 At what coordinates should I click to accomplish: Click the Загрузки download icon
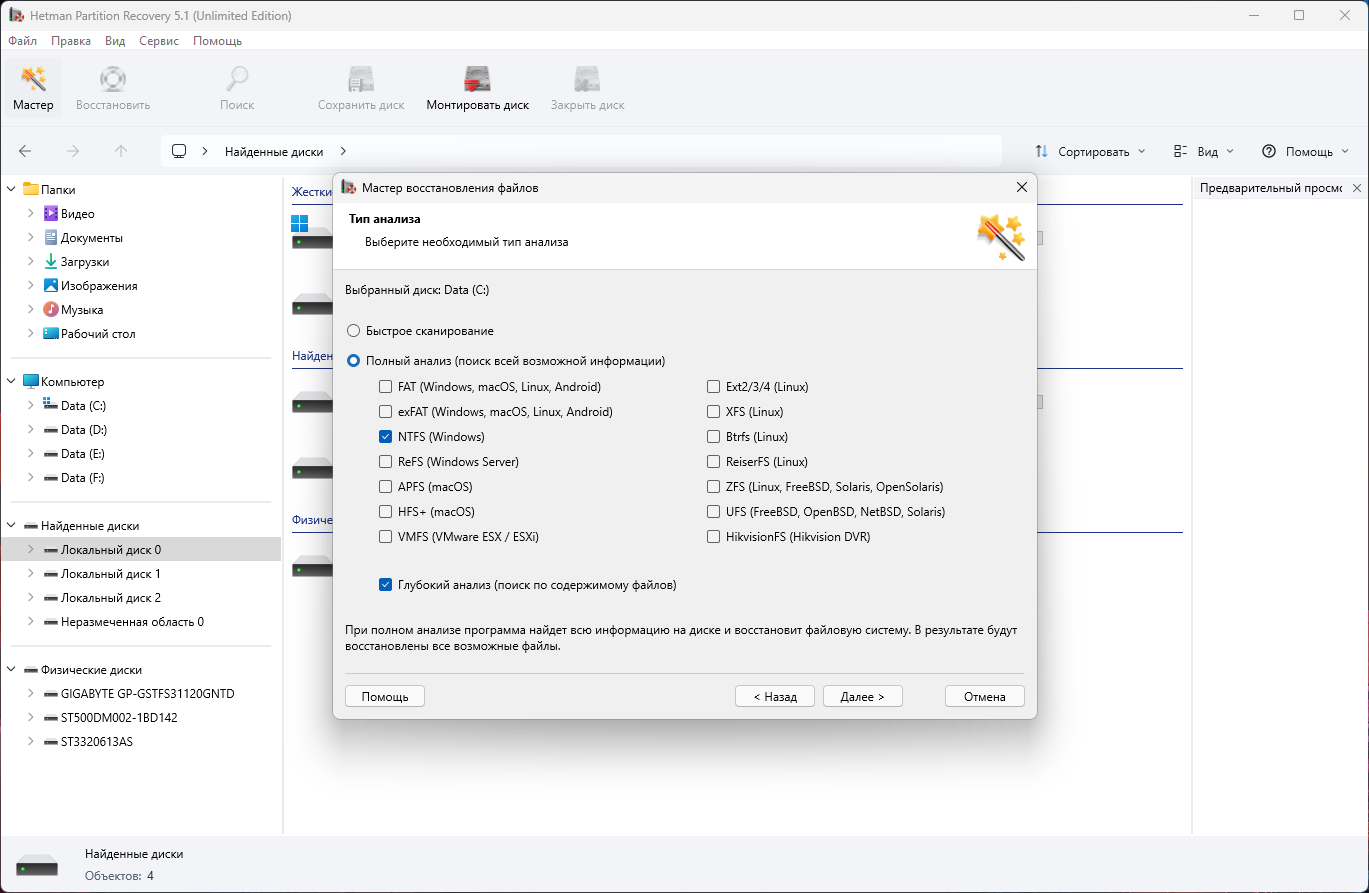tap(51, 262)
